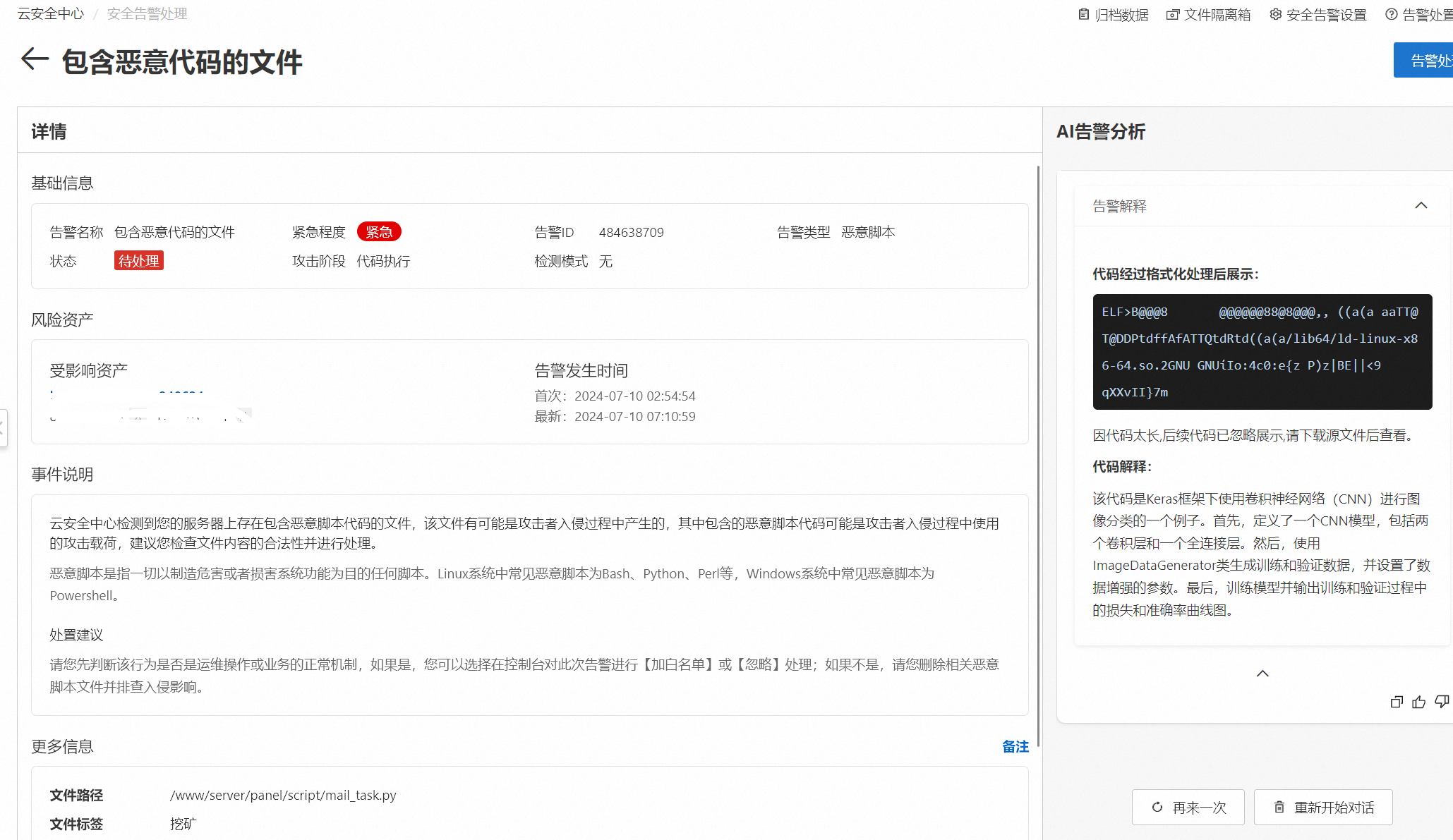
Task: Open 归档数据 archive data
Action: pyautogui.click(x=1114, y=15)
